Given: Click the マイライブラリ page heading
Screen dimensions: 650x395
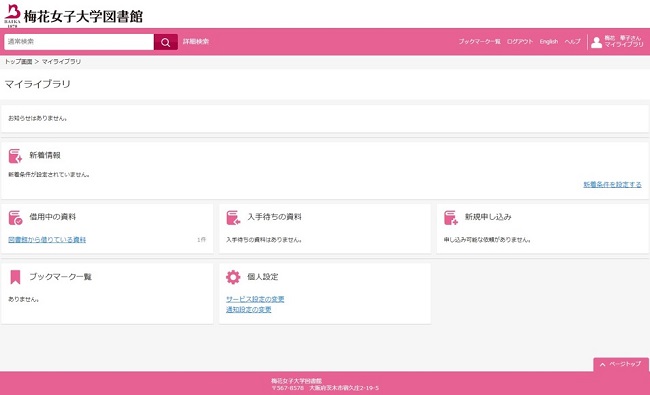Looking at the screenshot, I should tap(37, 84).
